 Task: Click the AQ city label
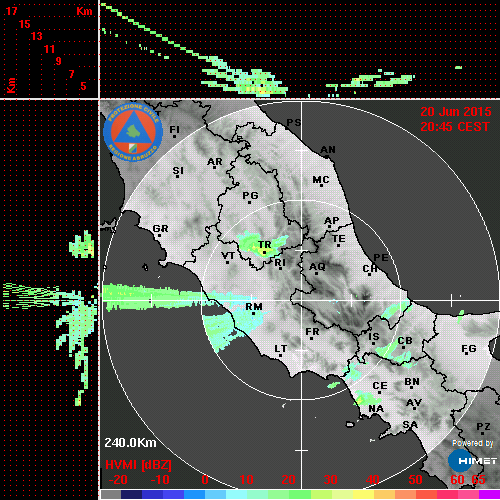pyautogui.click(x=317, y=267)
